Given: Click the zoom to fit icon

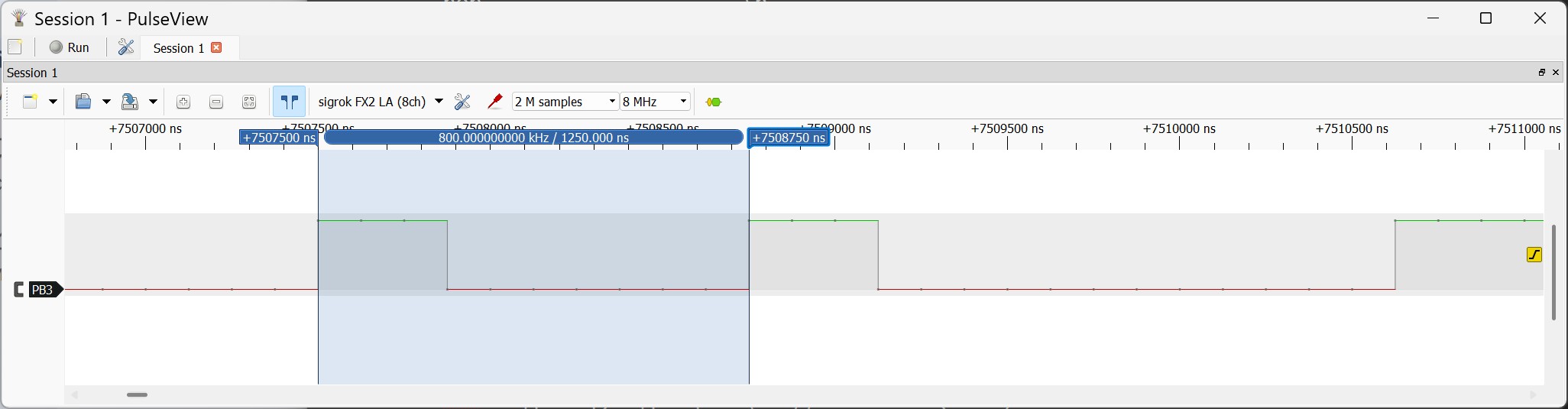Looking at the screenshot, I should point(249,102).
